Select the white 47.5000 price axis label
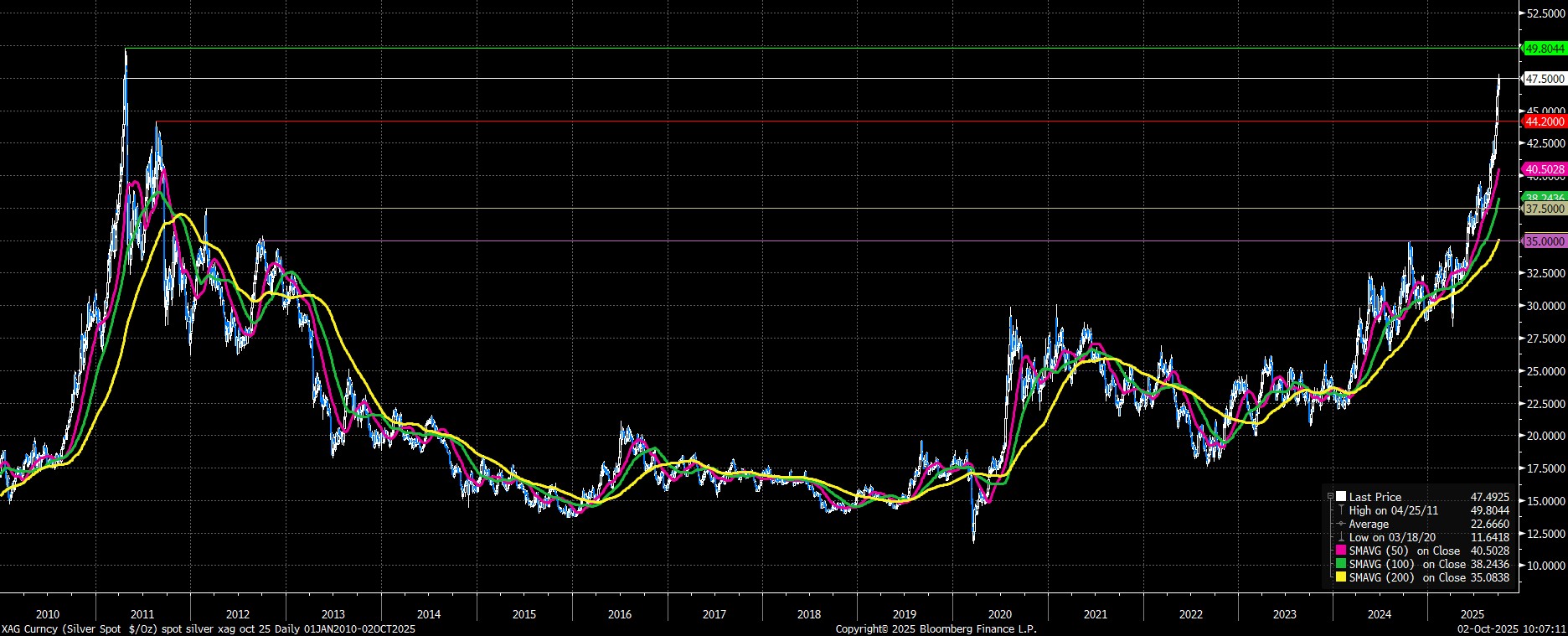This screenshot has width=1568, height=636. pos(1545,79)
